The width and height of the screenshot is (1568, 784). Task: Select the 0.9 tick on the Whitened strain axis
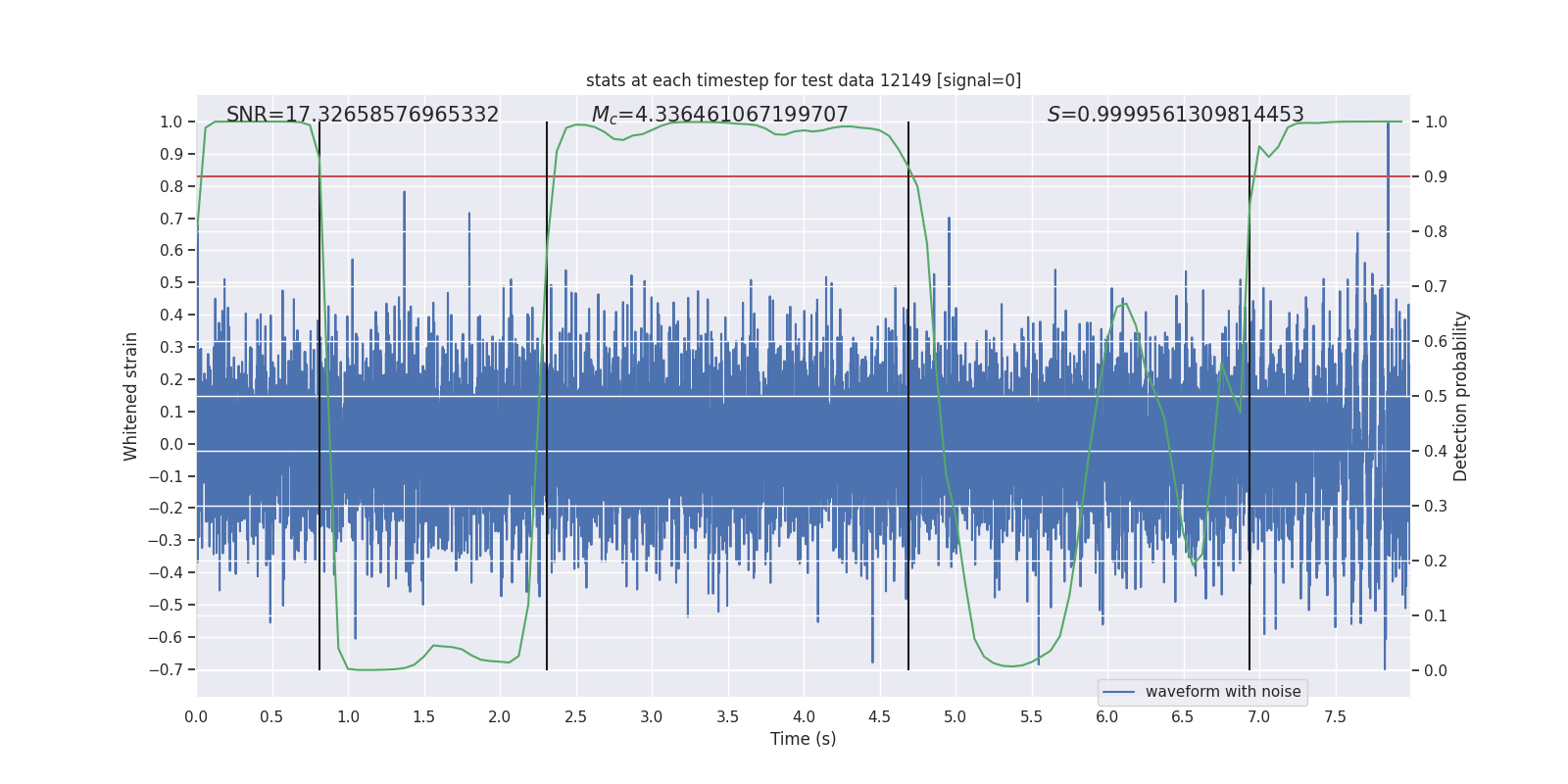click(x=171, y=154)
